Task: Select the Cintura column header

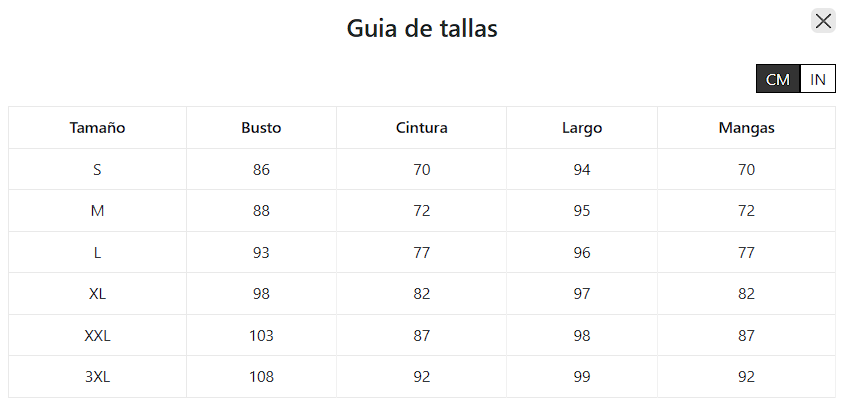Action: click(422, 128)
